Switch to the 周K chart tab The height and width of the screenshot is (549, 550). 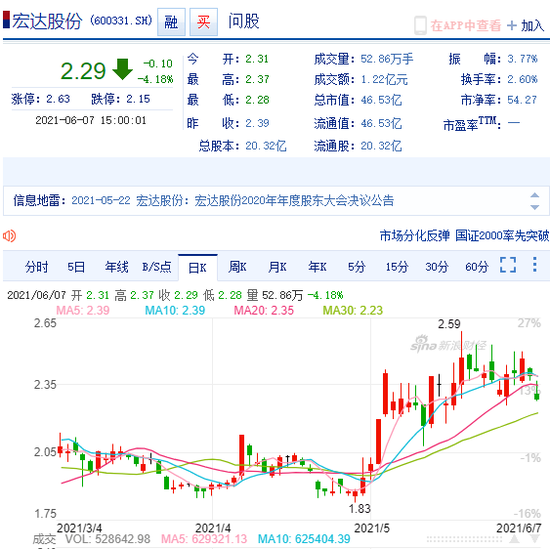coord(237,267)
